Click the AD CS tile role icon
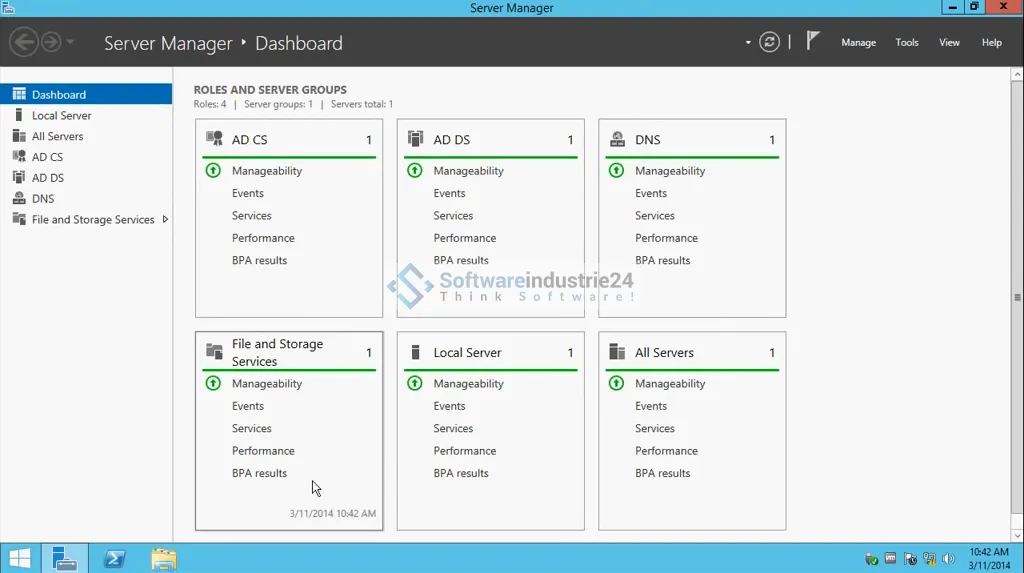Viewport: 1024px width, 573px height. point(214,139)
